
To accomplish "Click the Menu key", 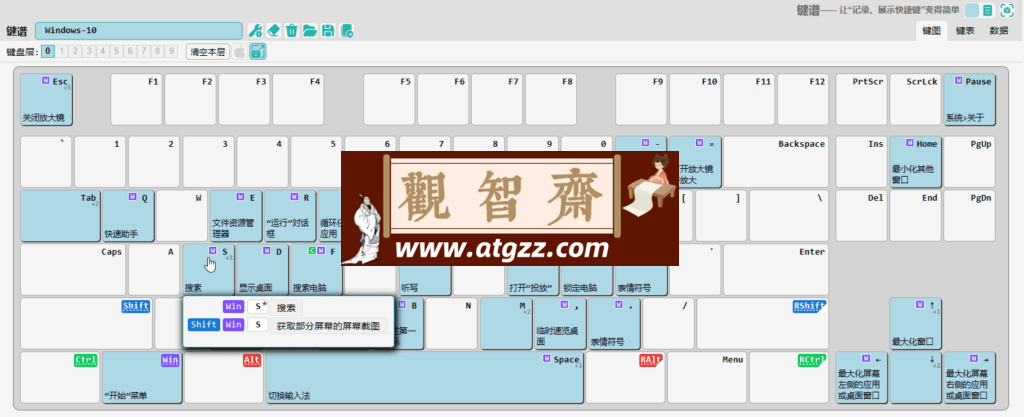I will (x=707, y=378).
